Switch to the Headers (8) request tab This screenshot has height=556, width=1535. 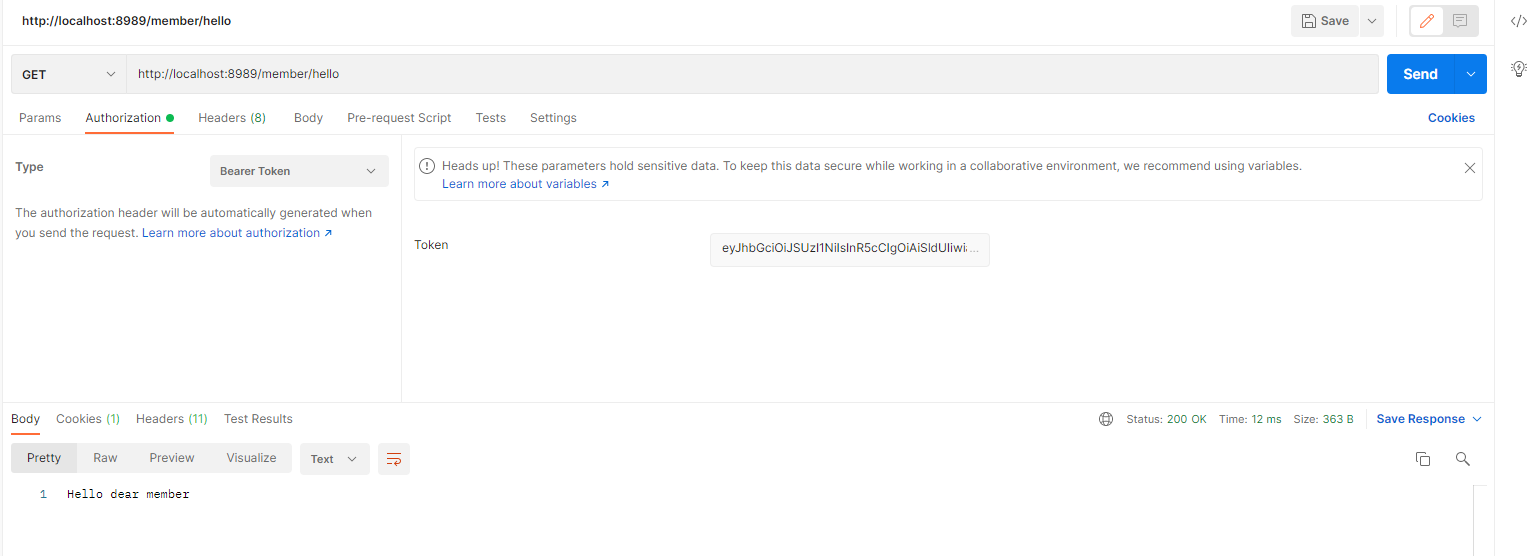[232, 118]
